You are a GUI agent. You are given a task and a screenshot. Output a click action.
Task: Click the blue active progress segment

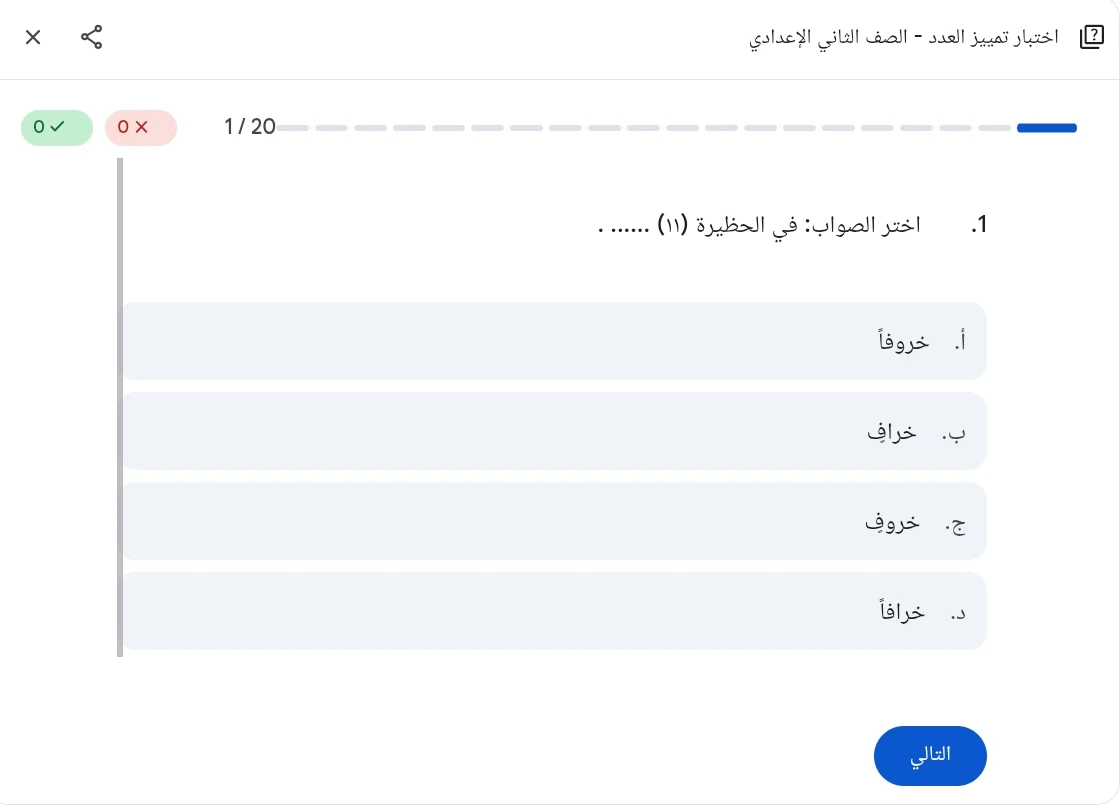click(x=1046, y=128)
